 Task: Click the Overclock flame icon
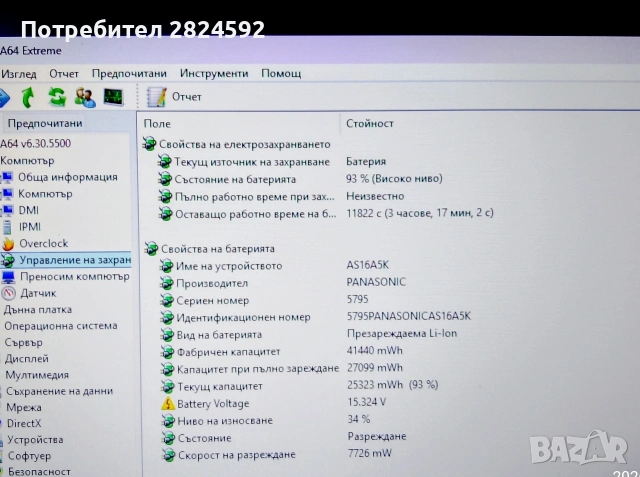[x=8, y=244]
